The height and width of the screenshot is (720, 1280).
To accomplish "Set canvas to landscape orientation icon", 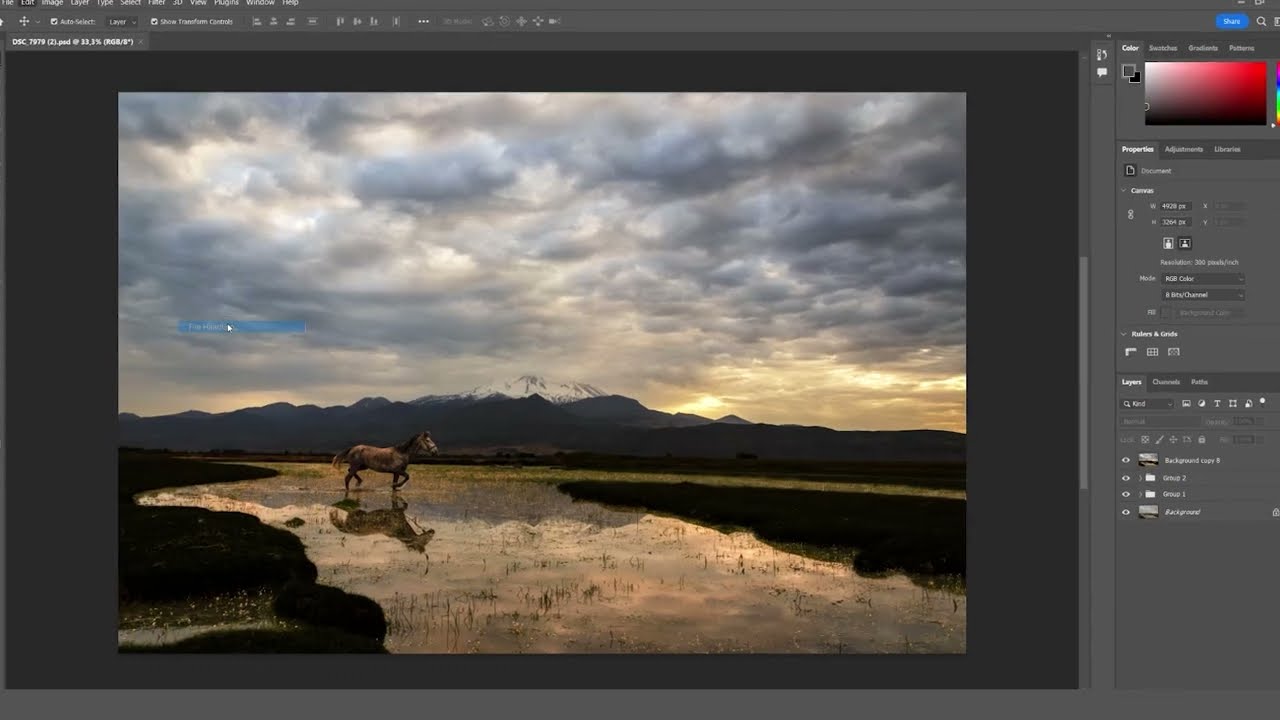I will 1184,243.
